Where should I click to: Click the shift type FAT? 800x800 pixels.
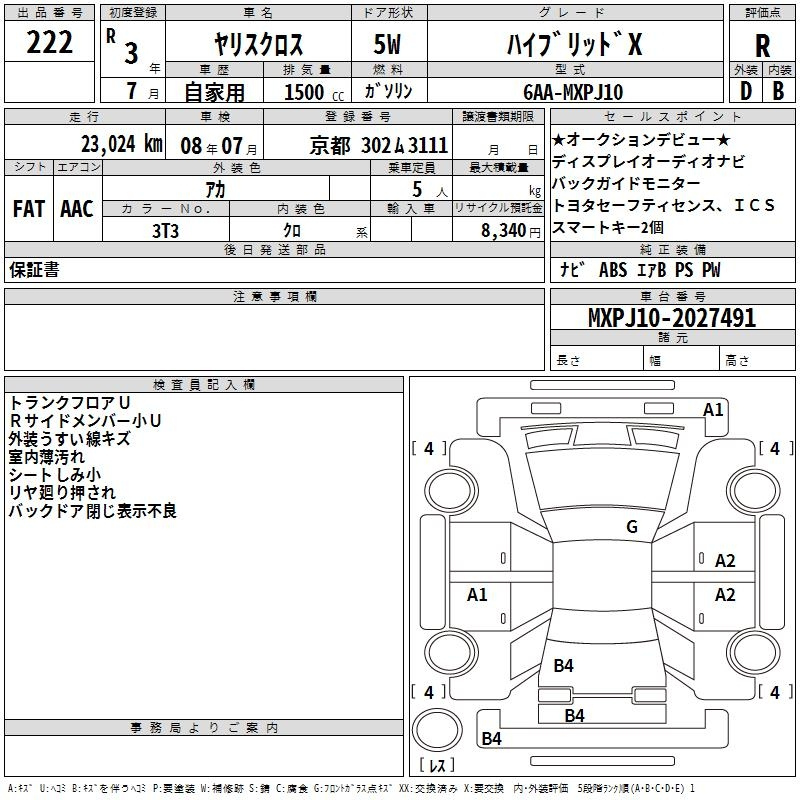29,209
